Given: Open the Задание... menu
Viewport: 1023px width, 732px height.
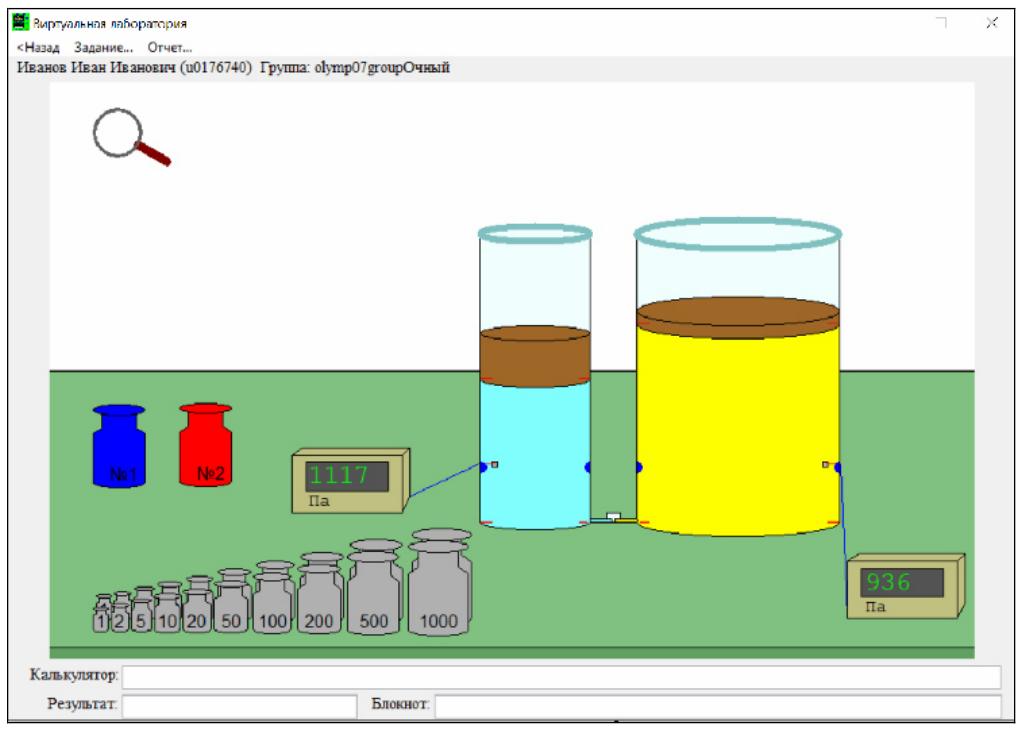Looking at the screenshot, I should [x=103, y=47].
